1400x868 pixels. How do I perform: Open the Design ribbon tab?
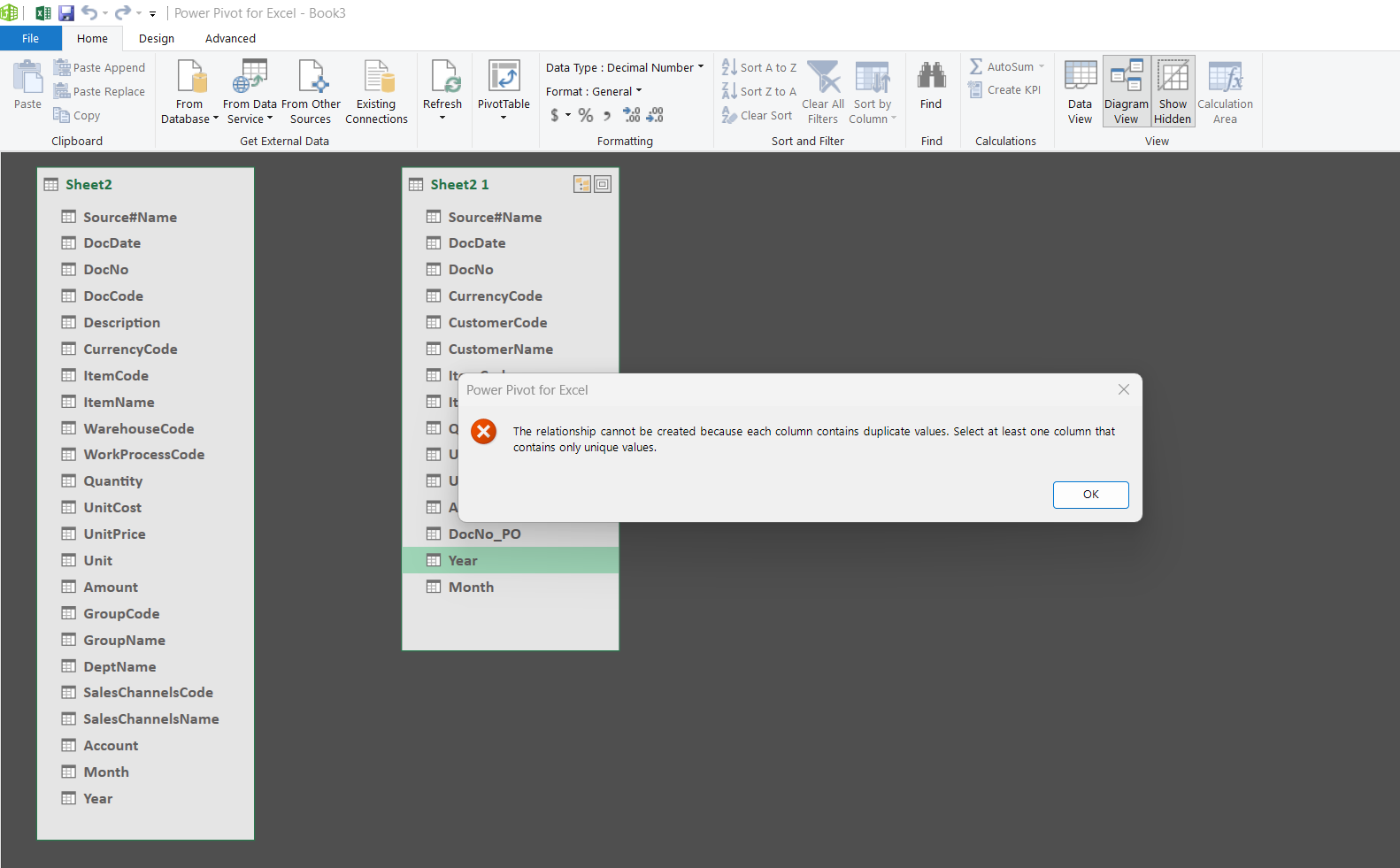coord(157,38)
